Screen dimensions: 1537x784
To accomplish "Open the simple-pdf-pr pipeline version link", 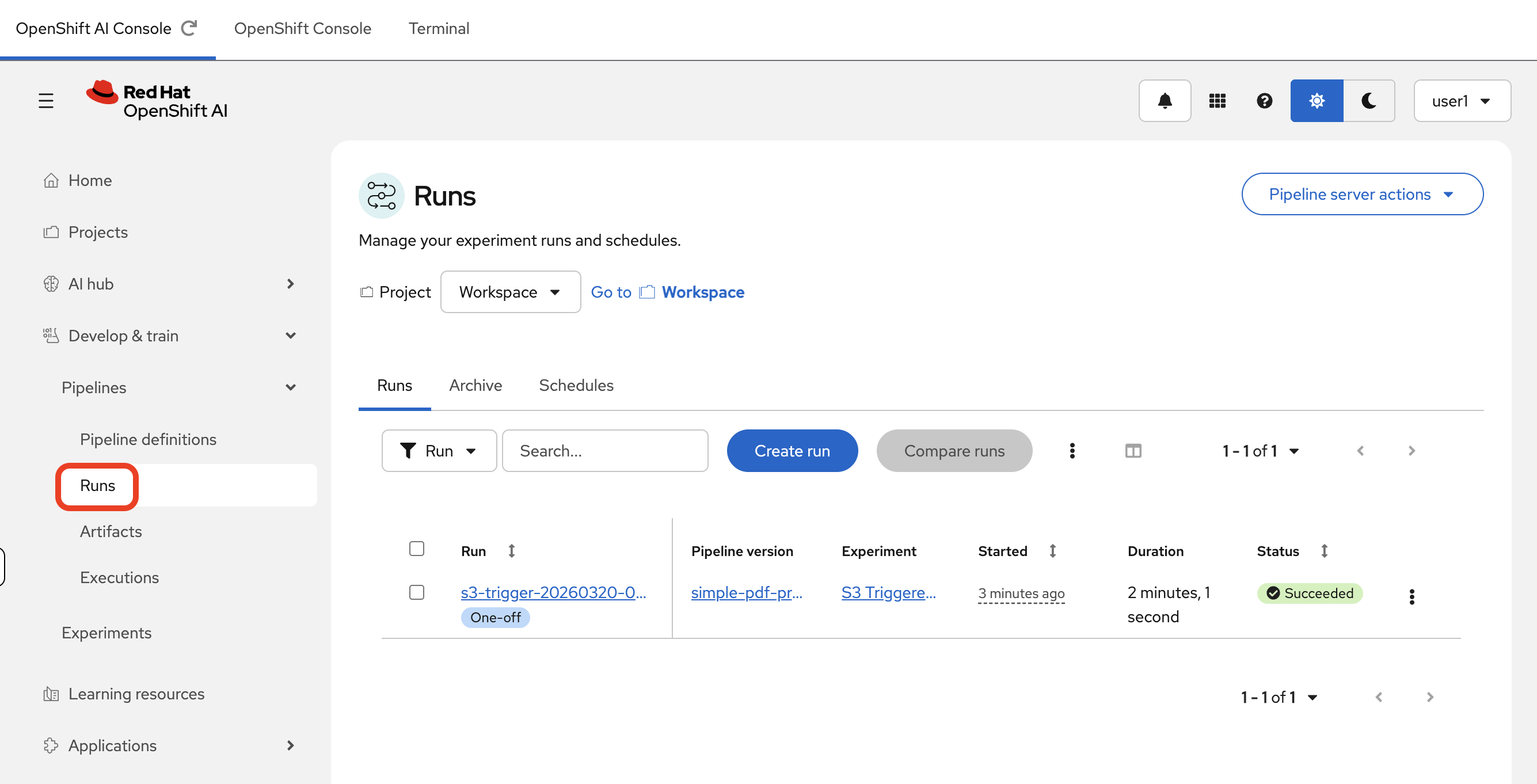I will click(746, 592).
